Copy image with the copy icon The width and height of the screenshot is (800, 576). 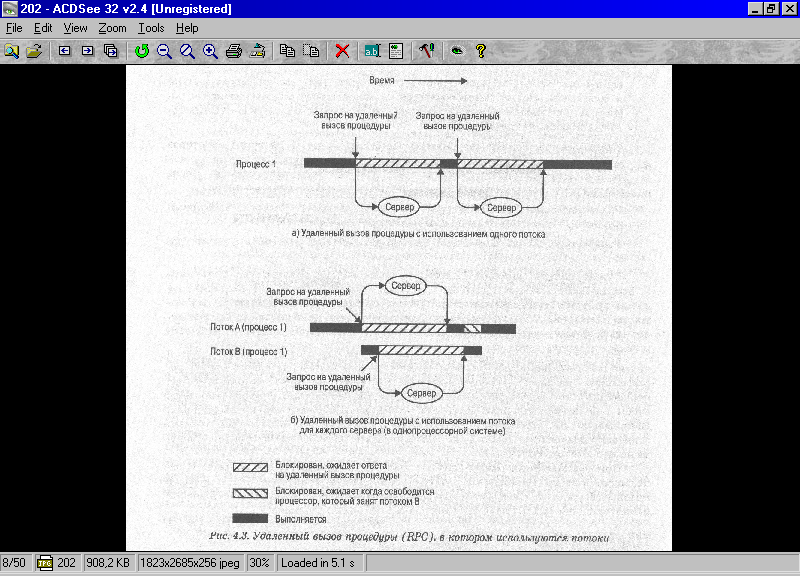(x=287, y=51)
